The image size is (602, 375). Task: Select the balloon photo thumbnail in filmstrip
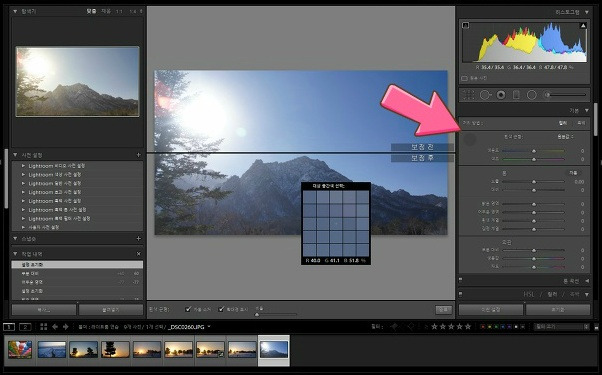click(20, 350)
